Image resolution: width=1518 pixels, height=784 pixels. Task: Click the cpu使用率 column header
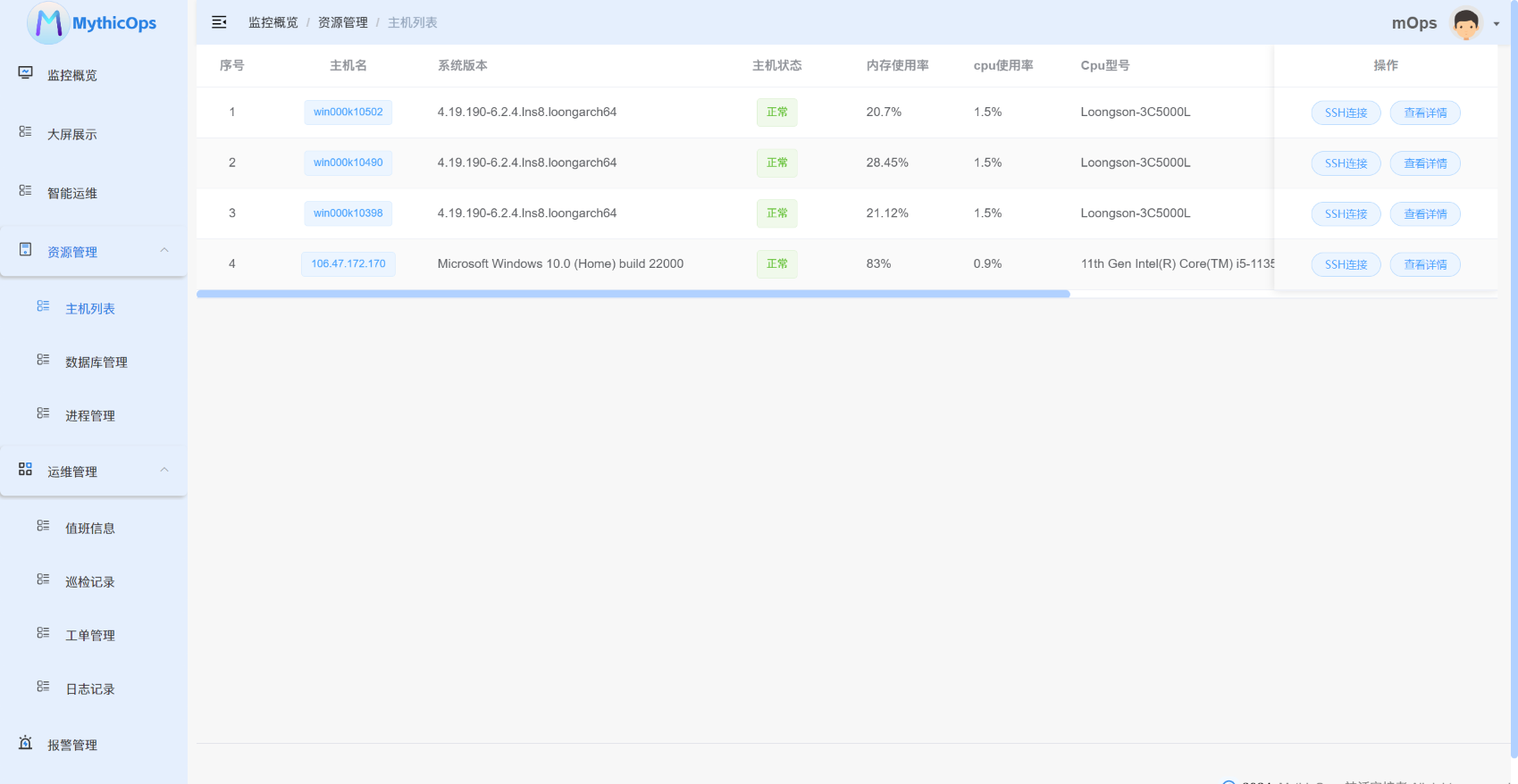(x=1003, y=65)
